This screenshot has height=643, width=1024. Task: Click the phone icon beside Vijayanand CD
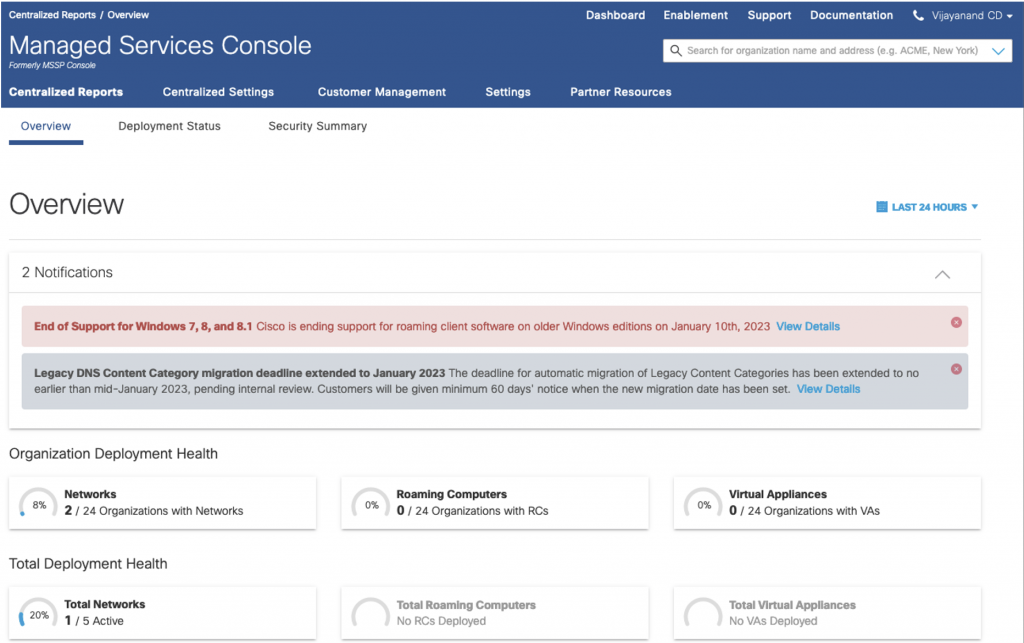tap(919, 16)
